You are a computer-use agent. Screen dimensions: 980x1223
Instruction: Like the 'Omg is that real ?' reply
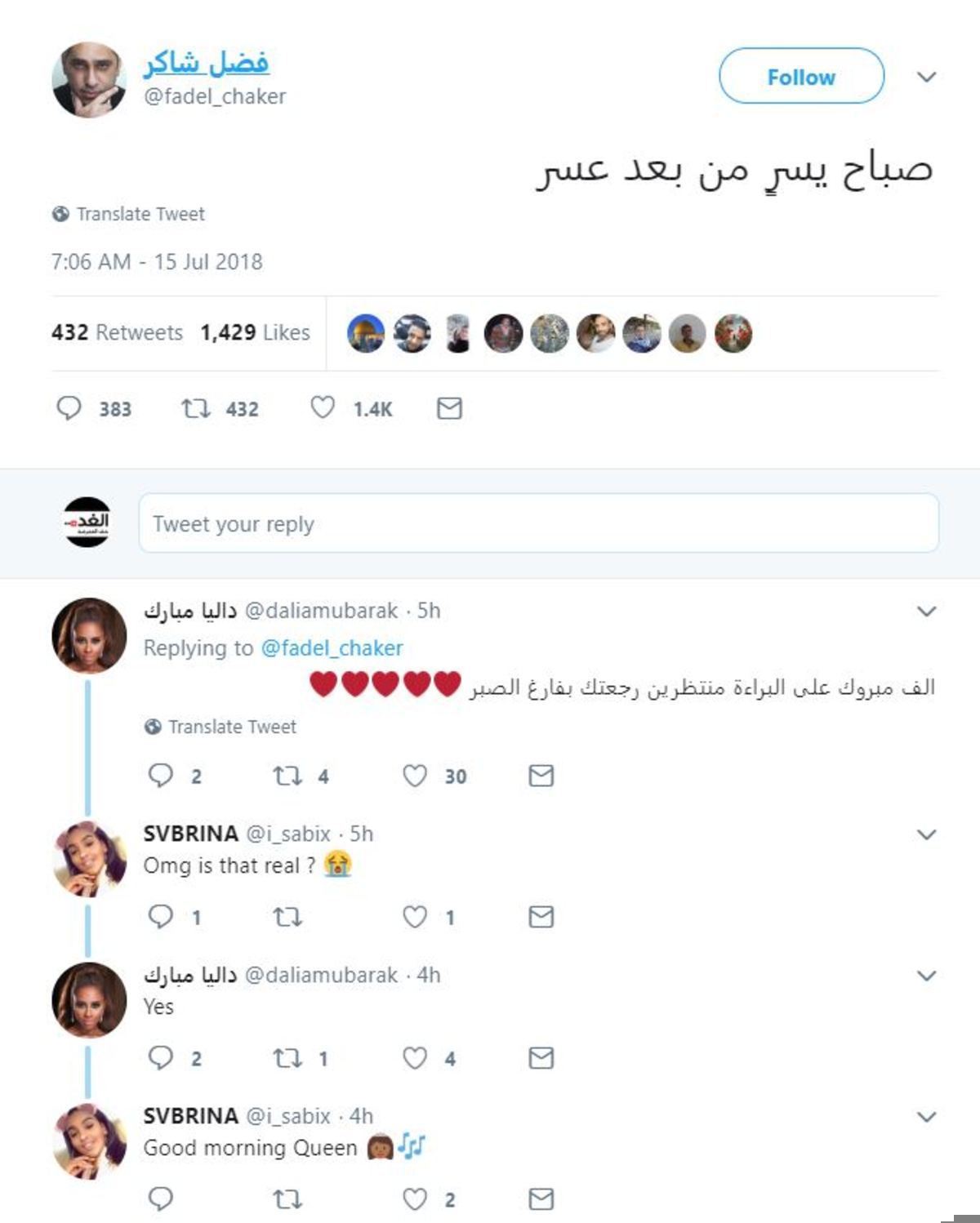415,917
